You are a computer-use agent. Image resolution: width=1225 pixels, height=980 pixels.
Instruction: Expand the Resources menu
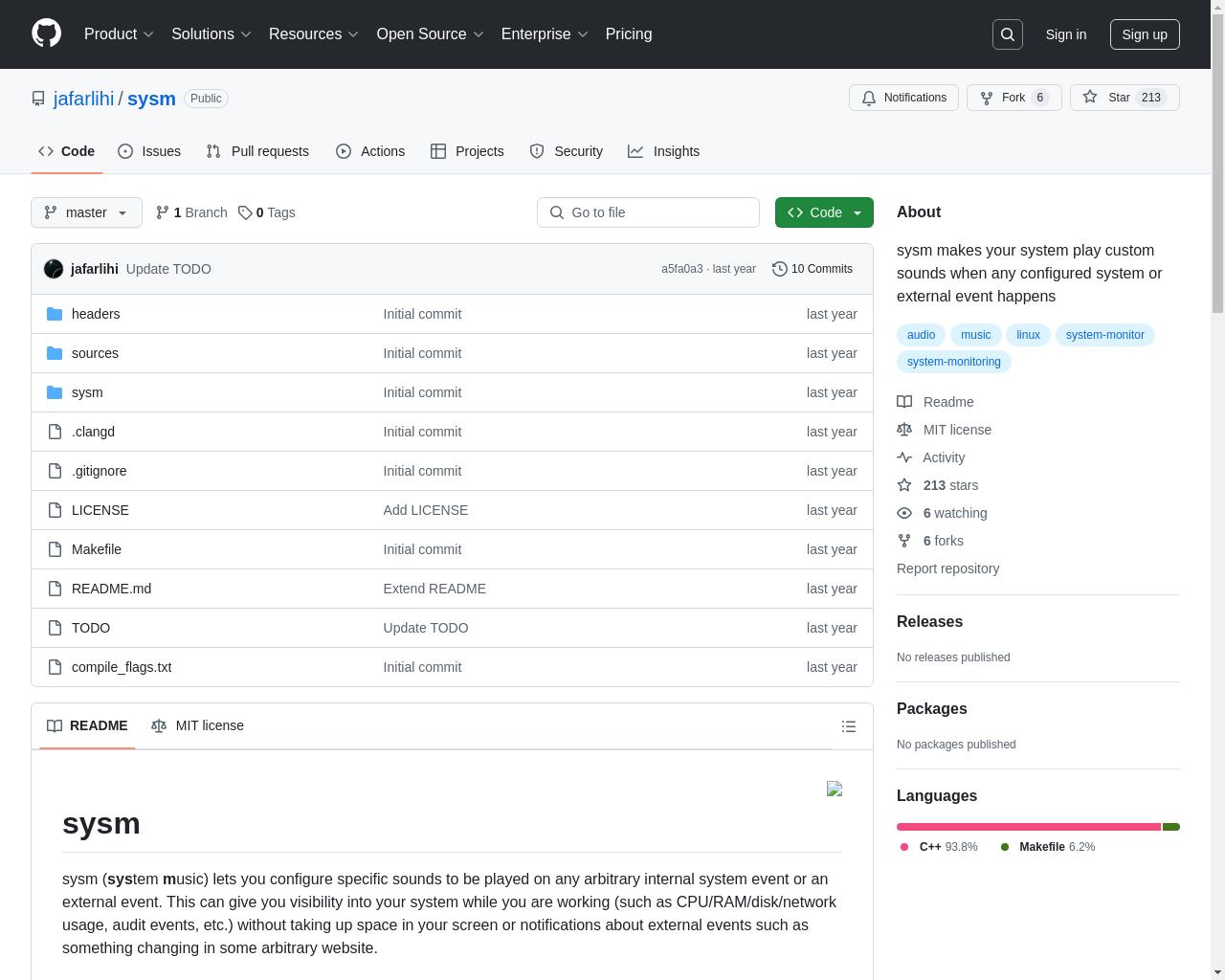314,34
